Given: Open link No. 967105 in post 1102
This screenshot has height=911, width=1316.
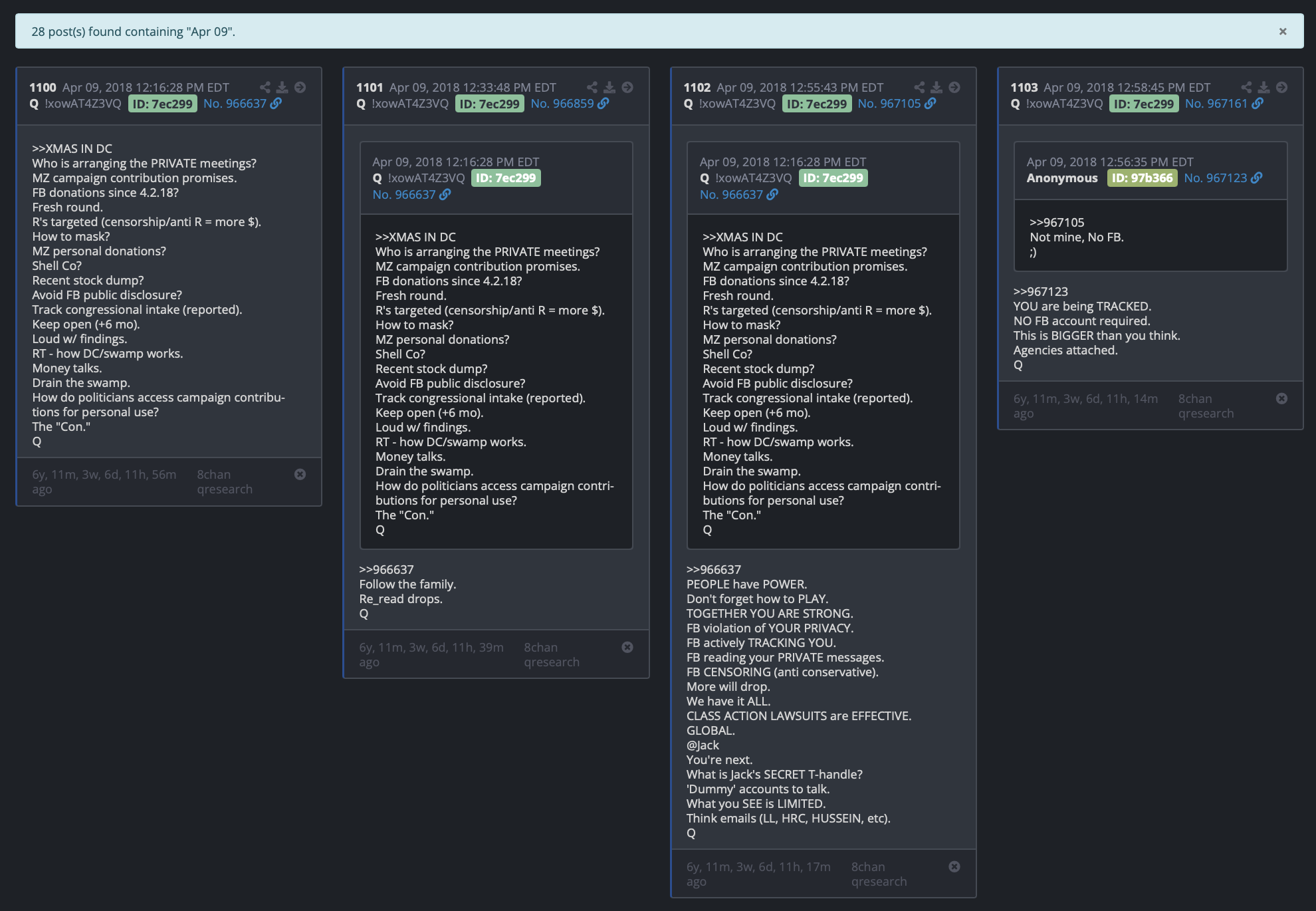Looking at the screenshot, I should pyautogui.click(x=897, y=104).
